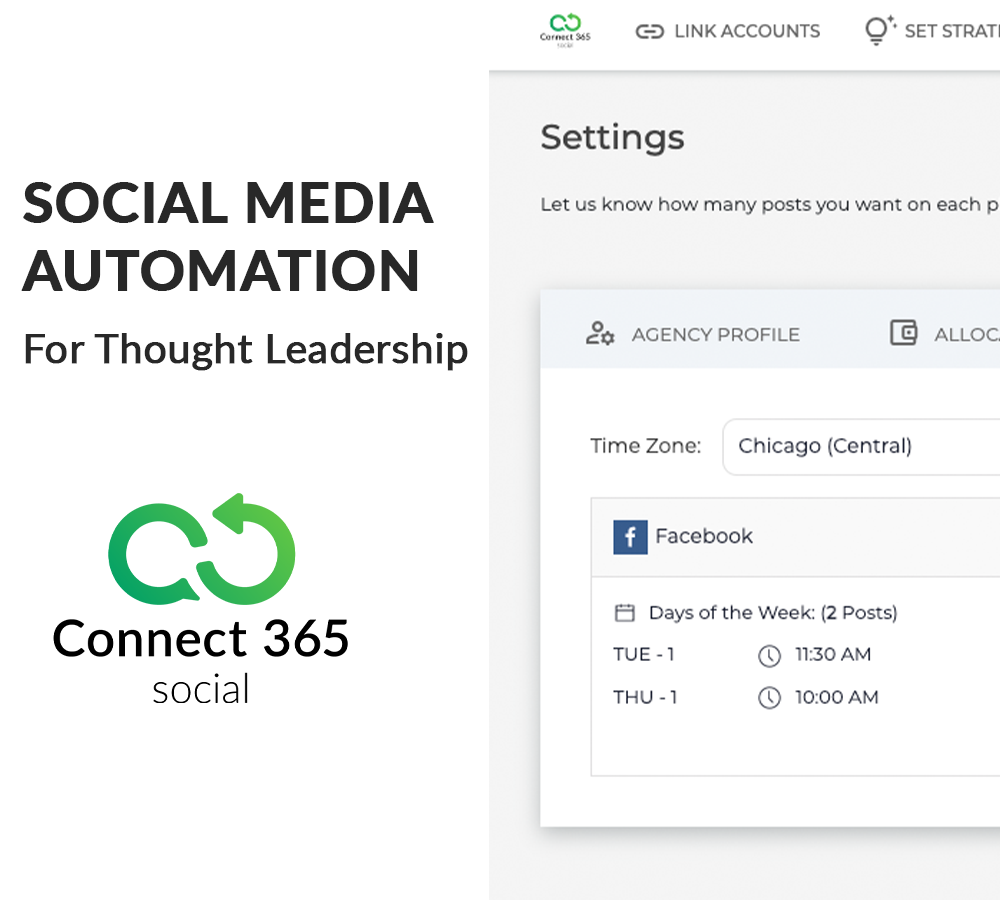1000x900 pixels.
Task: Click the chain icon beside Link Accounts
Action: tap(649, 32)
